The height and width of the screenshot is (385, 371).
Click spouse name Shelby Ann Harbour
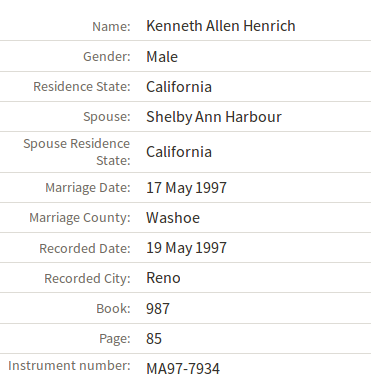214,117
